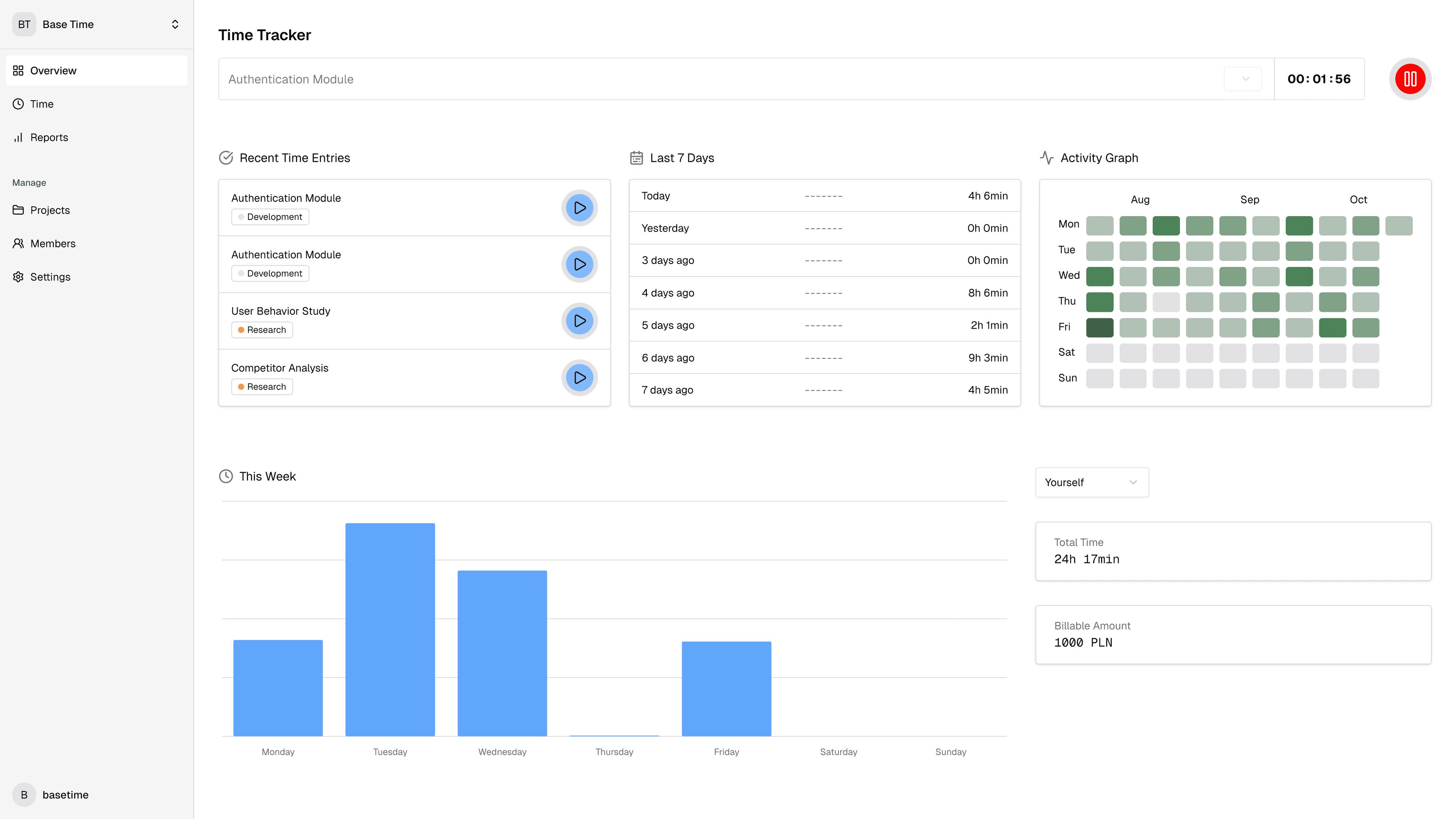
Task: Open Settings from the sidebar
Action: click(x=50, y=277)
